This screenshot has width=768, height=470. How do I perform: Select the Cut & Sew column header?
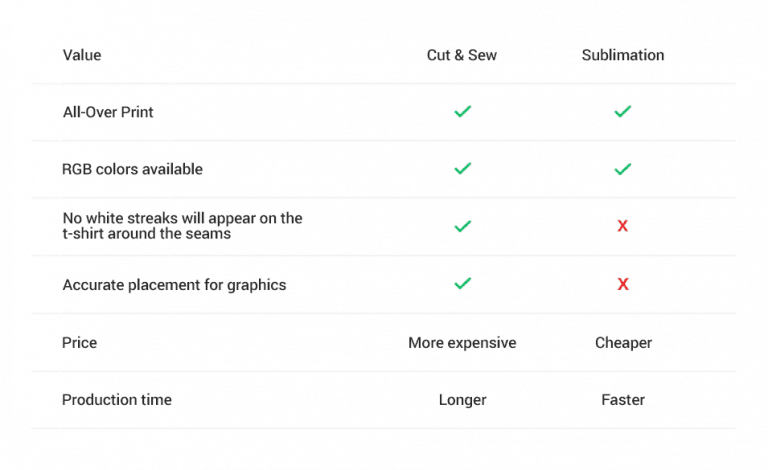(x=462, y=55)
